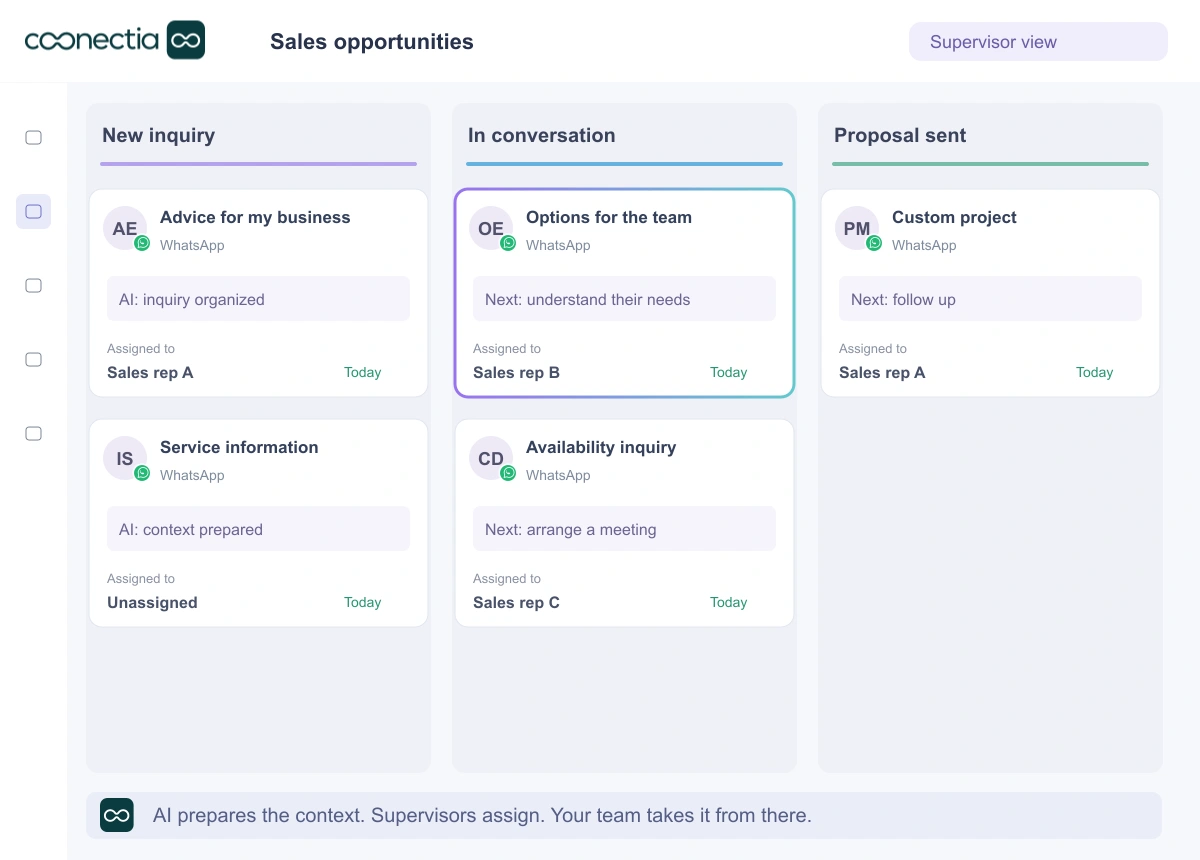Image resolution: width=1200 pixels, height=860 pixels.
Task: Click the Connectia infinity logo icon in header
Action: 186,40
